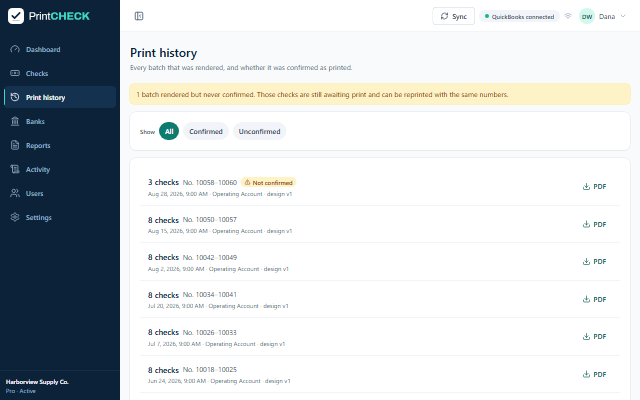Click the Aug 15, 2026 batch details
The image size is (640, 400).
click(220, 231)
